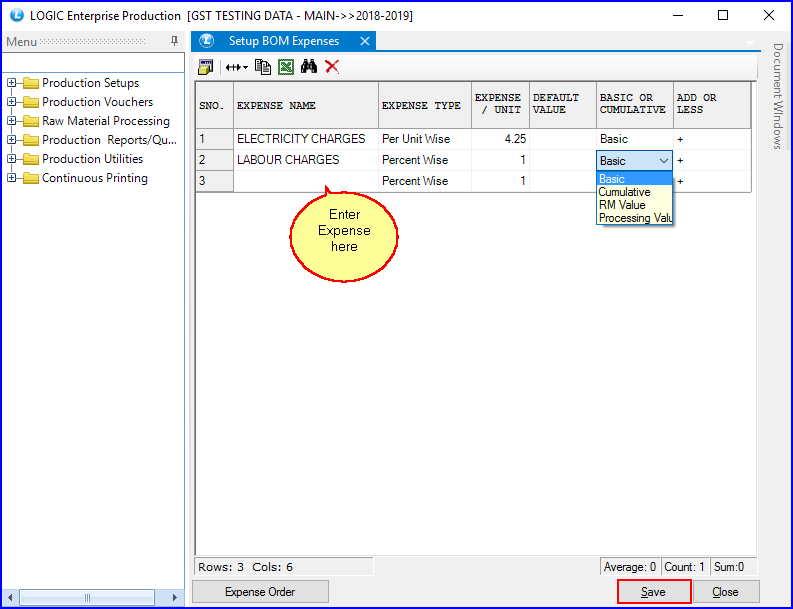The height and width of the screenshot is (609, 793).
Task: Select row header number 1
Action: point(214,139)
